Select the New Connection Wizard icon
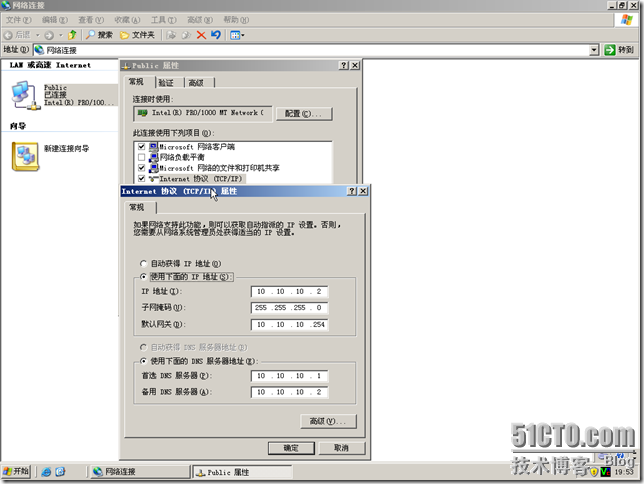The width and height of the screenshot is (644, 484). (25, 156)
